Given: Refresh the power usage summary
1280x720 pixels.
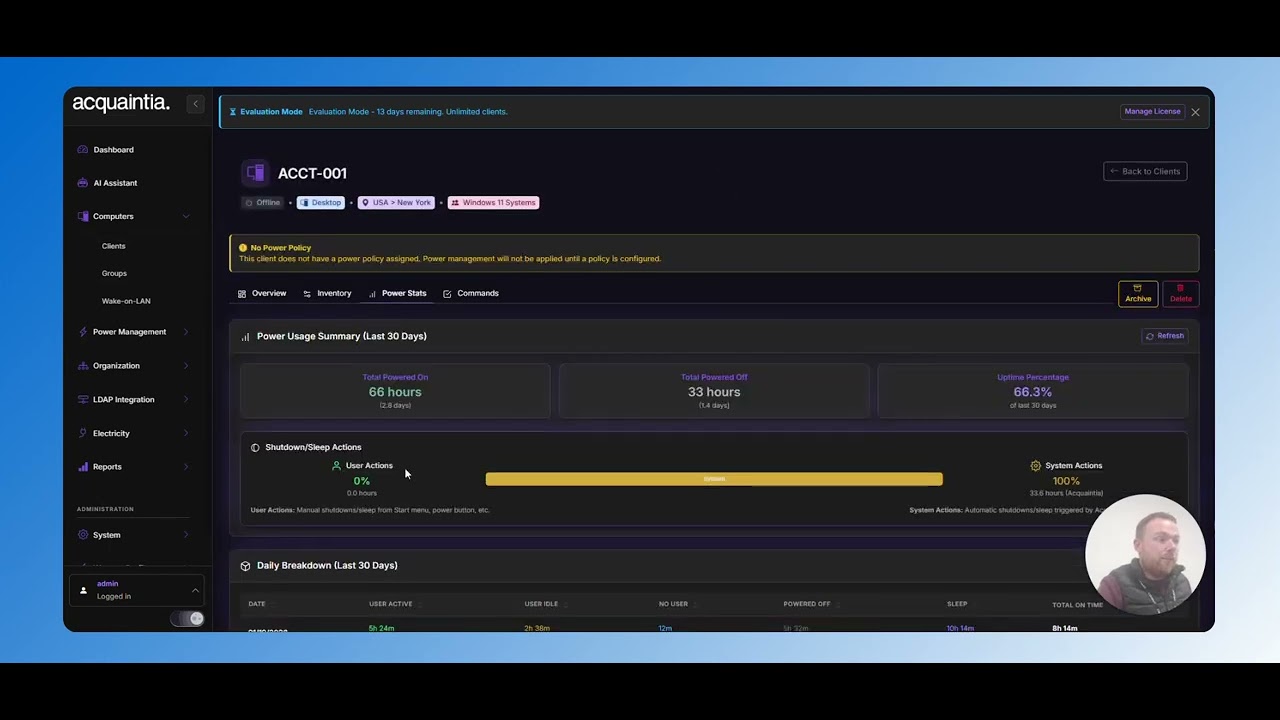Looking at the screenshot, I should point(1165,337).
